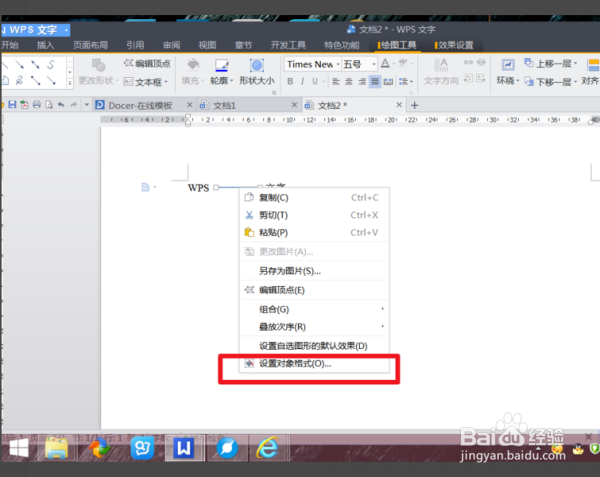Click the Export to PDF icon

[24, 104]
